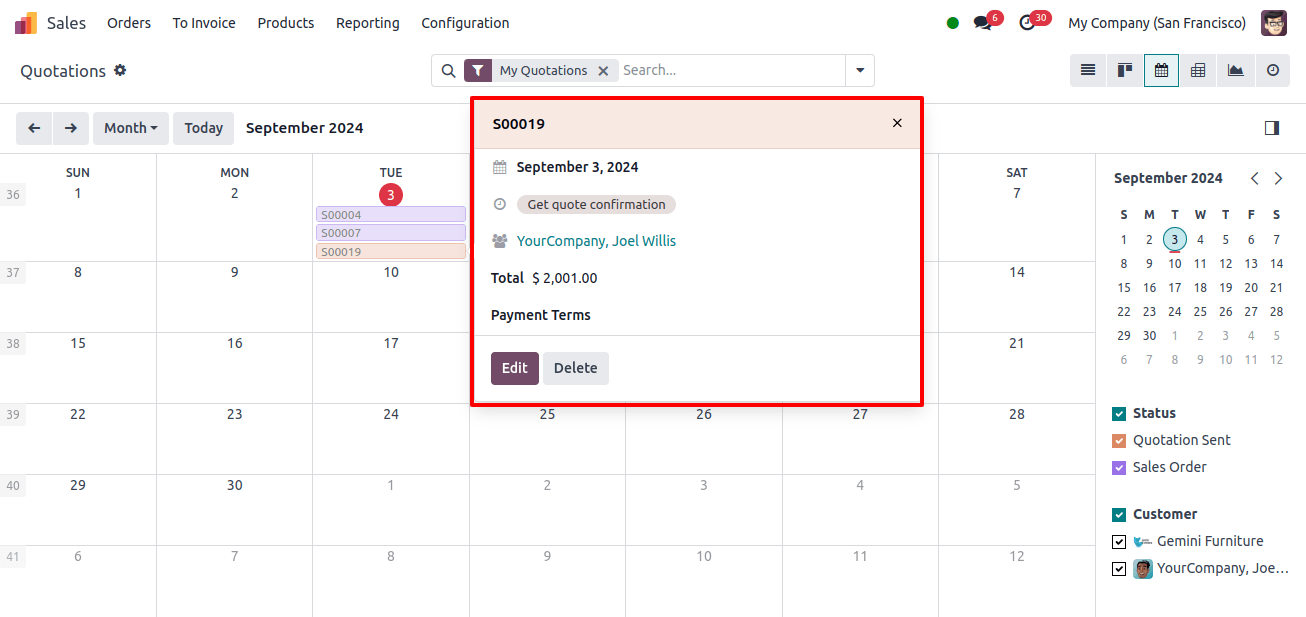The height and width of the screenshot is (617, 1306).
Task: Switch to list view
Action: (1088, 71)
